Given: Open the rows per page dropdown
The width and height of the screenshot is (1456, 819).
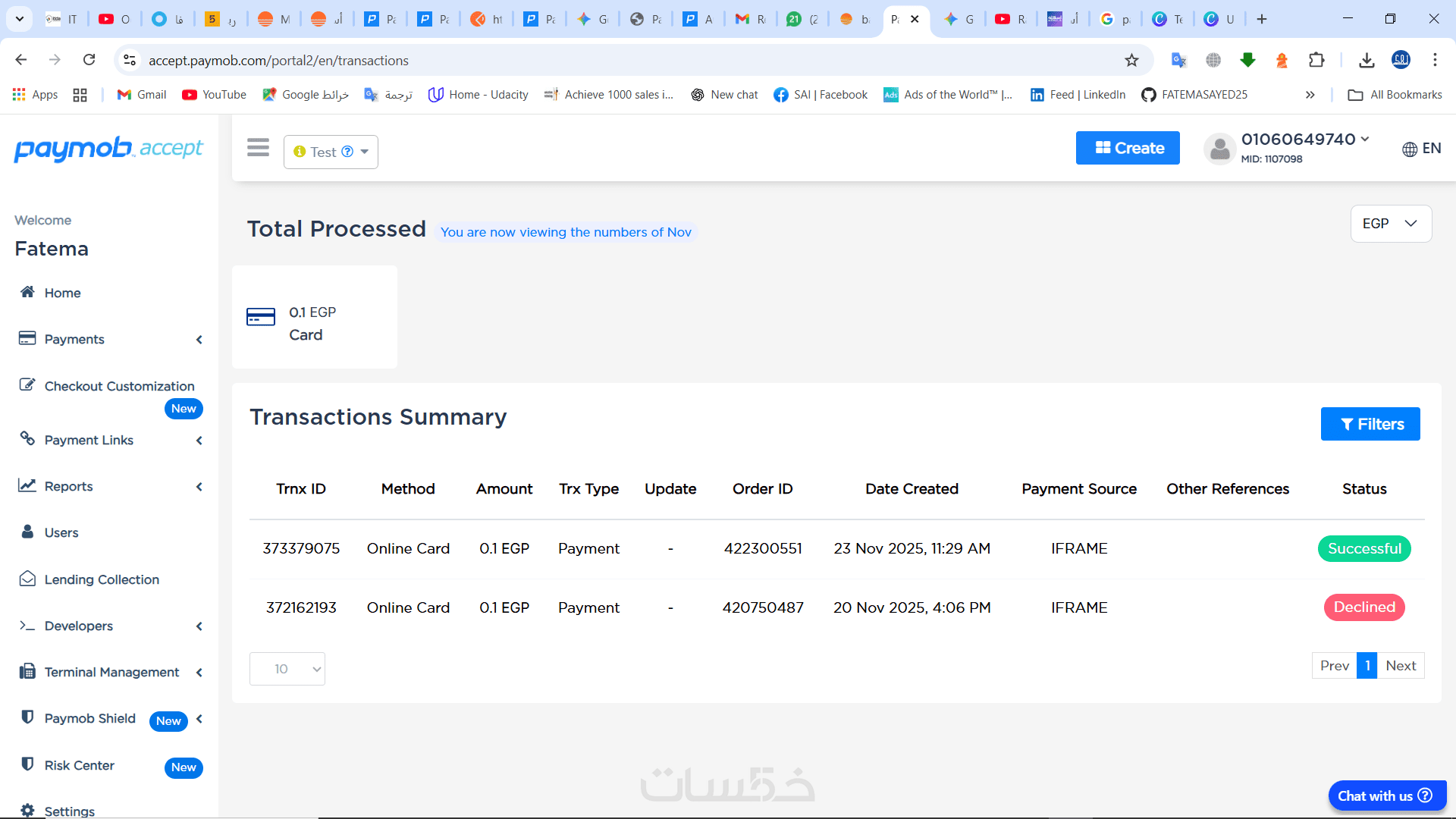Looking at the screenshot, I should point(287,669).
